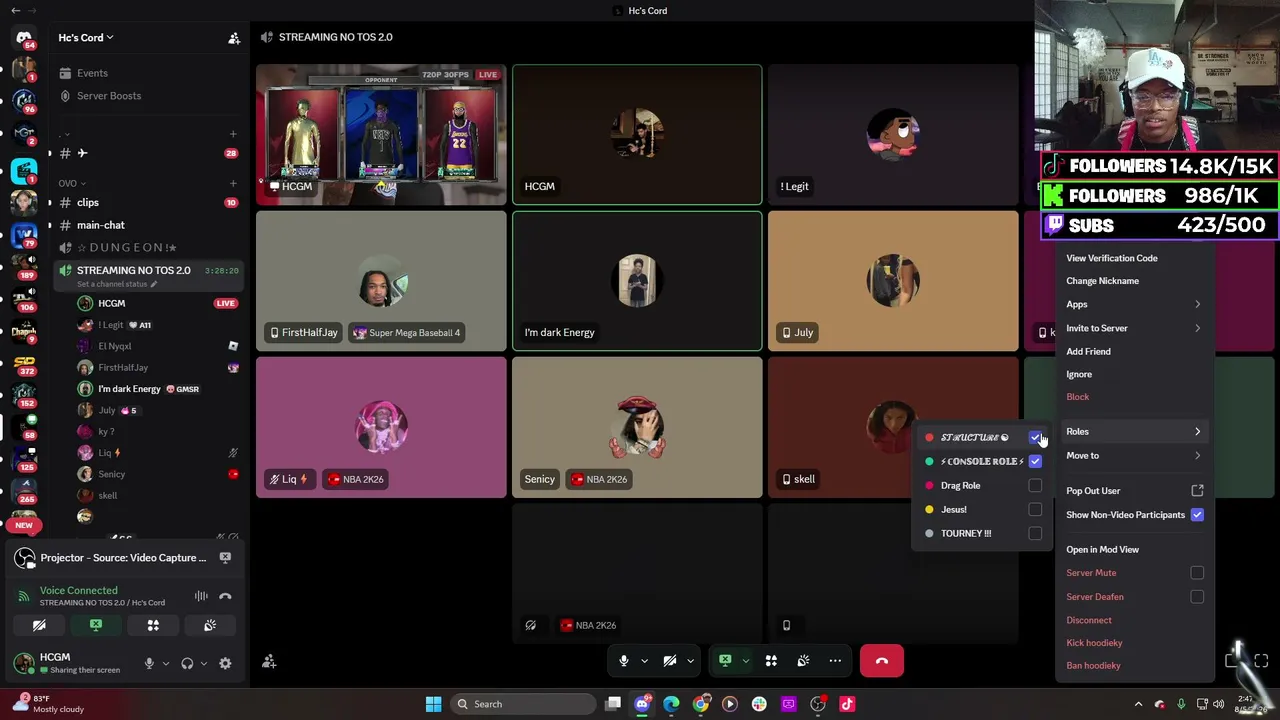The image size is (1280, 720).
Task: Check the Jesus! role checkbox
Action: click(1035, 509)
